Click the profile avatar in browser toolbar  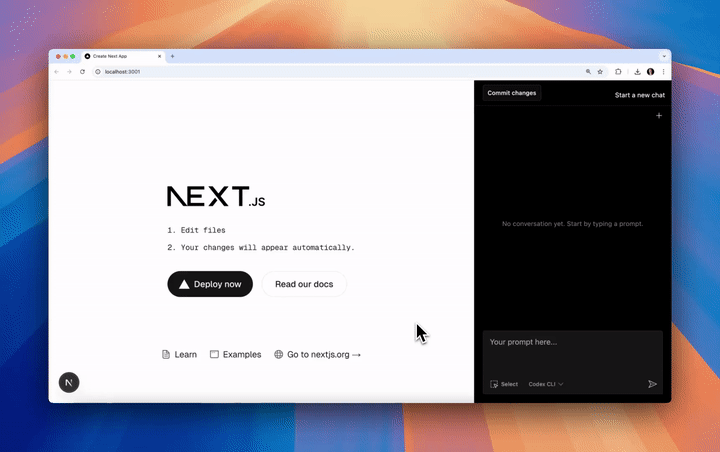pyautogui.click(x=651, y=72)
